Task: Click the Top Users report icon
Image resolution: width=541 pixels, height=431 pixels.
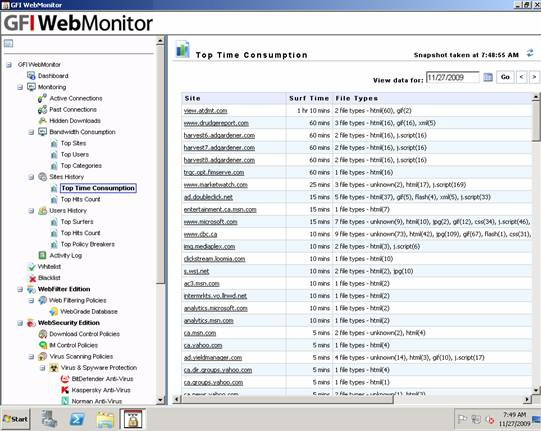Action: pos(54,154)
